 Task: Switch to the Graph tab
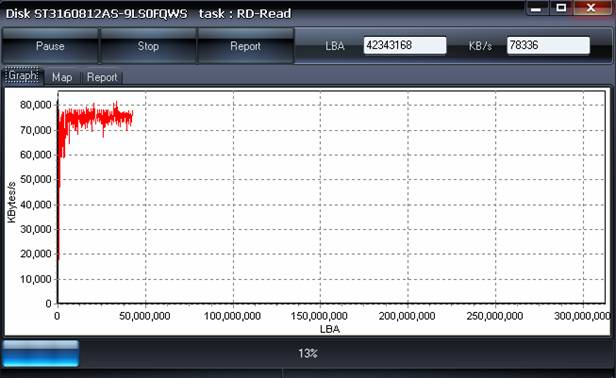[23, 75]
